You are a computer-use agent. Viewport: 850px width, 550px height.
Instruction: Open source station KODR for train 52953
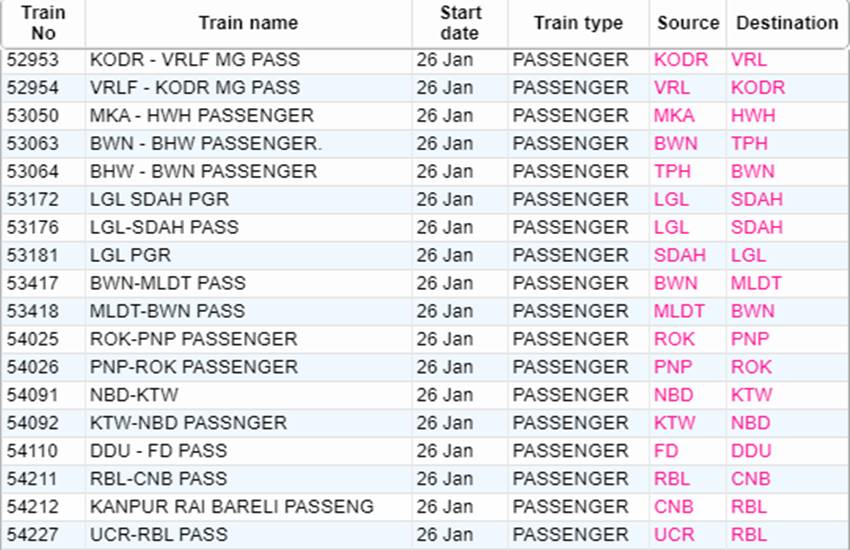click(x=681, y=60)
